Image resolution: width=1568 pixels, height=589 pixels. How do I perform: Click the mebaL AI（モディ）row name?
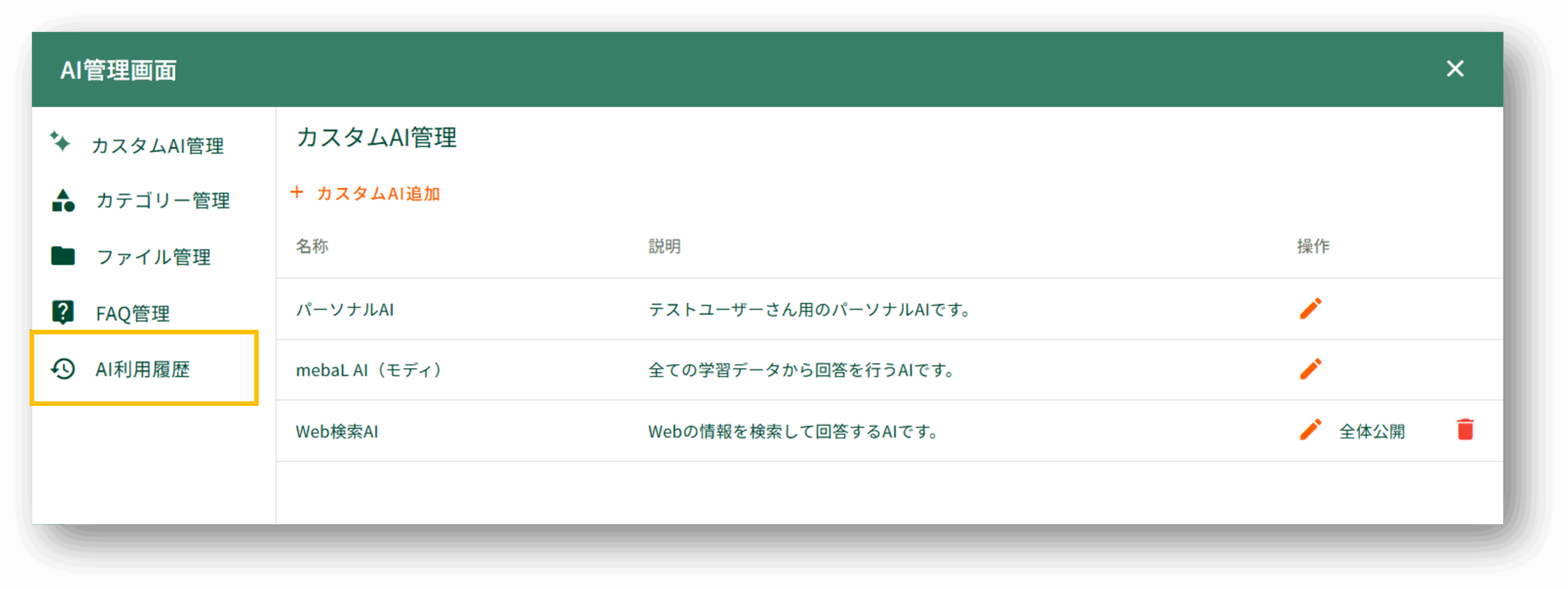tap(369, 370)
